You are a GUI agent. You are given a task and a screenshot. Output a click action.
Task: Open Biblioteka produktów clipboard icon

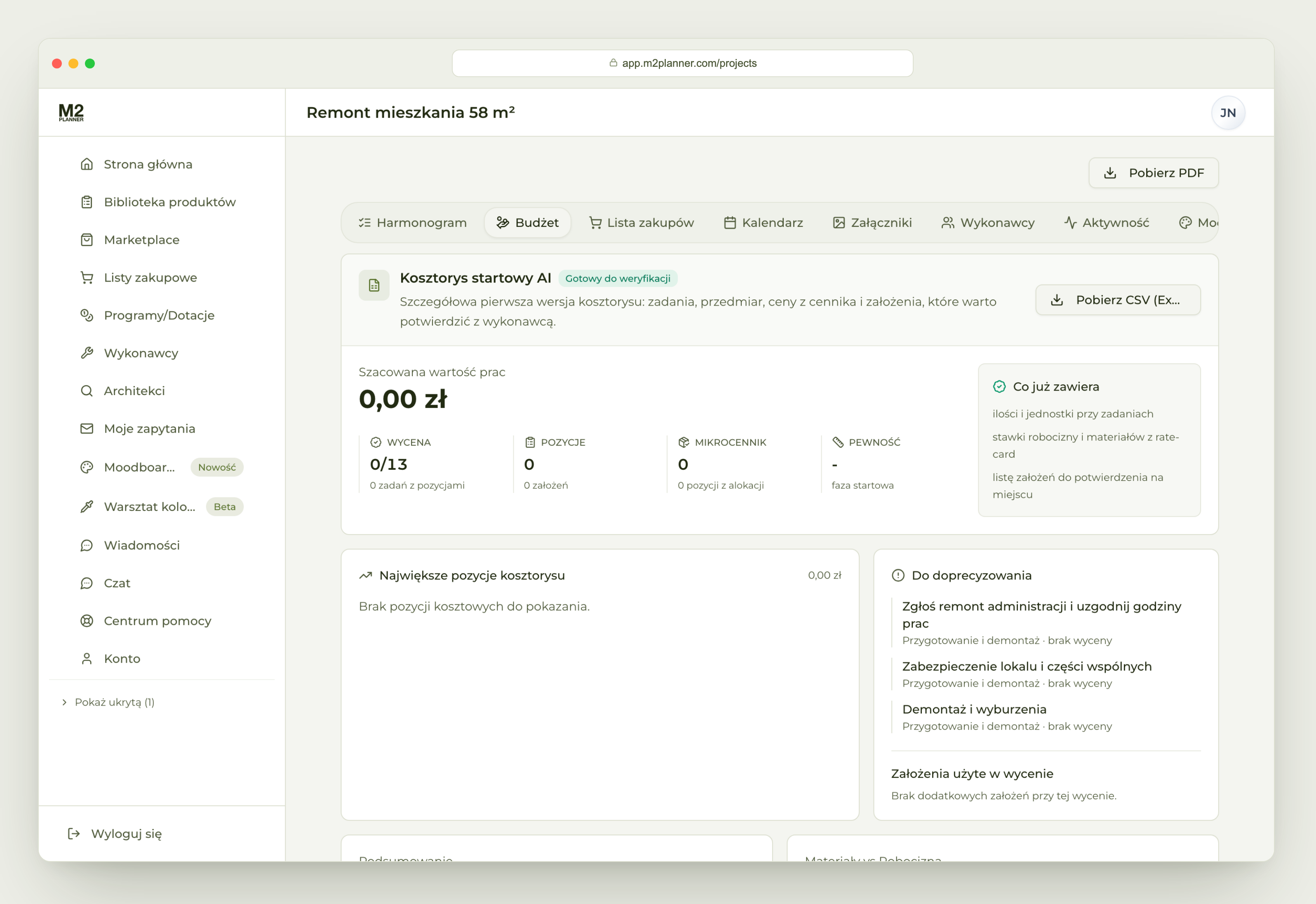click(87, 202)
